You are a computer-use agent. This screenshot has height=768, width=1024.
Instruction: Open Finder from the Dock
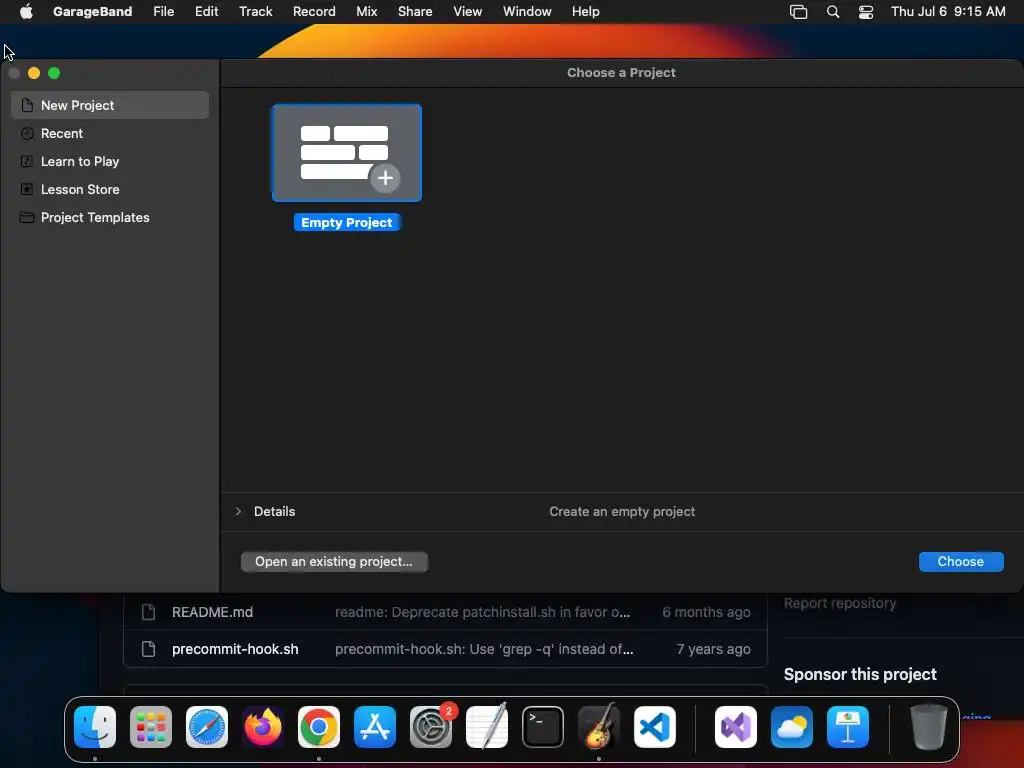[x=95, y=727]
